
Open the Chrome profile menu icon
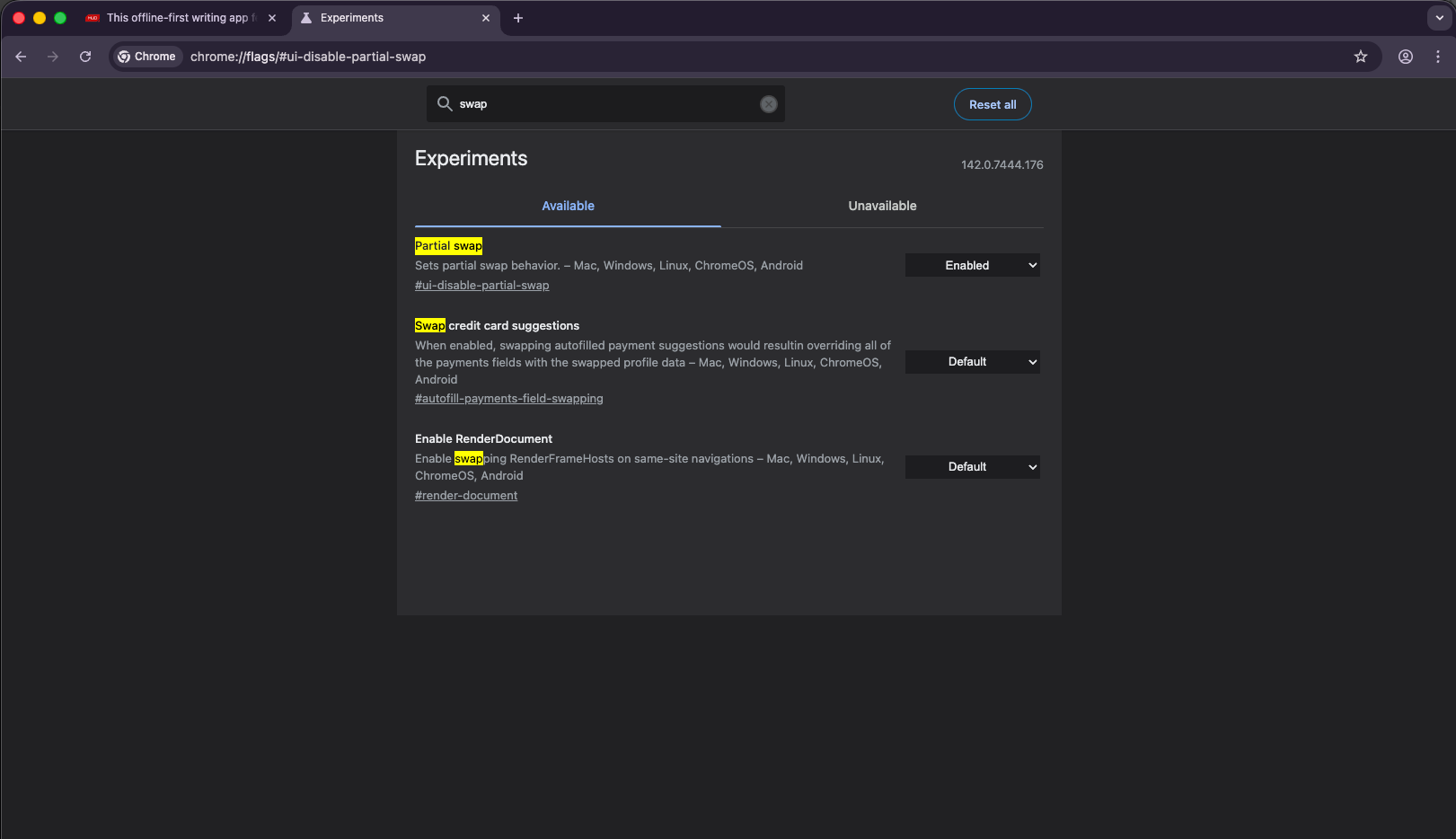1405,57
